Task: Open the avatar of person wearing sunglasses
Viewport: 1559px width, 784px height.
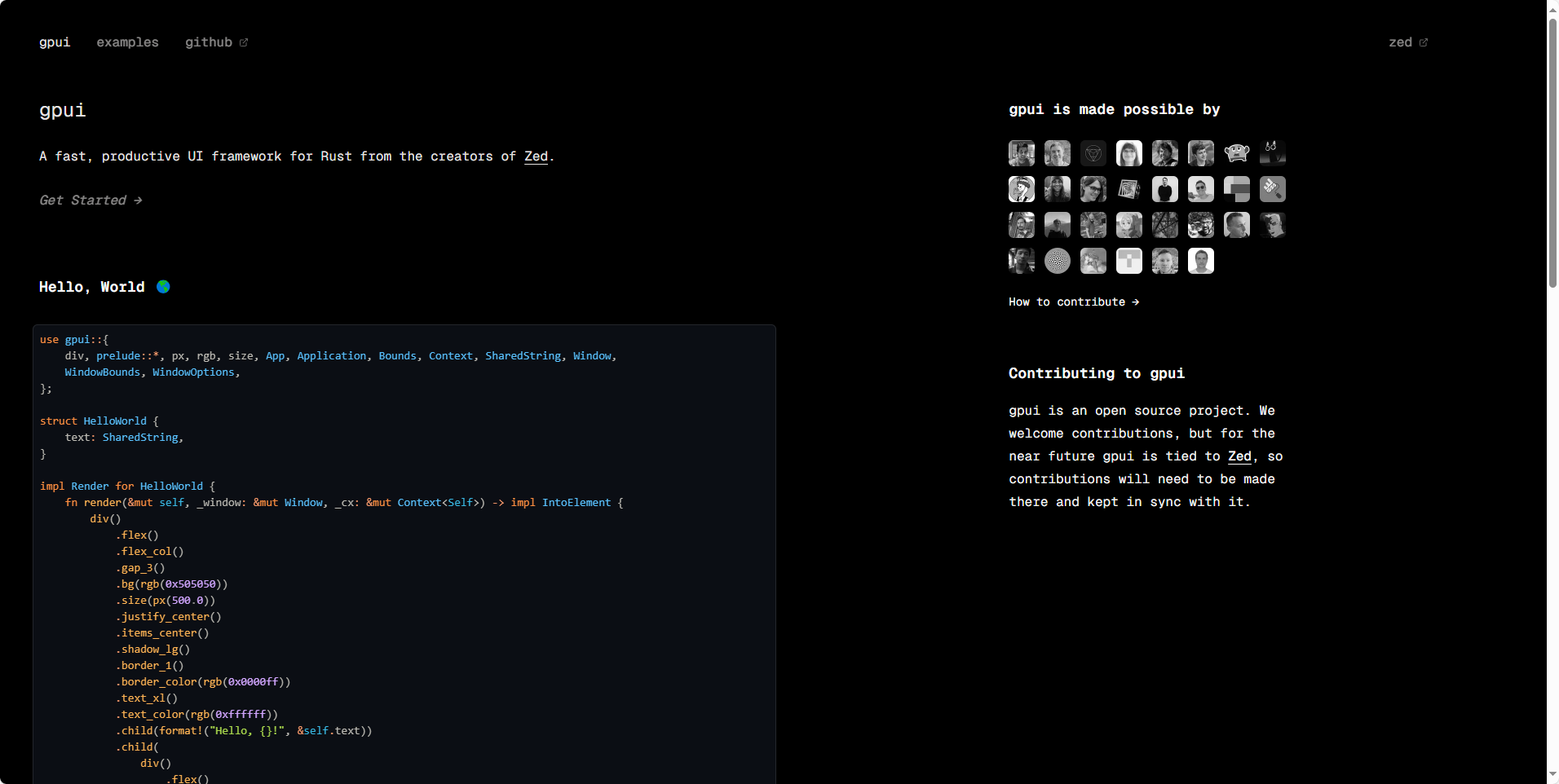Action: [1201, 189]
